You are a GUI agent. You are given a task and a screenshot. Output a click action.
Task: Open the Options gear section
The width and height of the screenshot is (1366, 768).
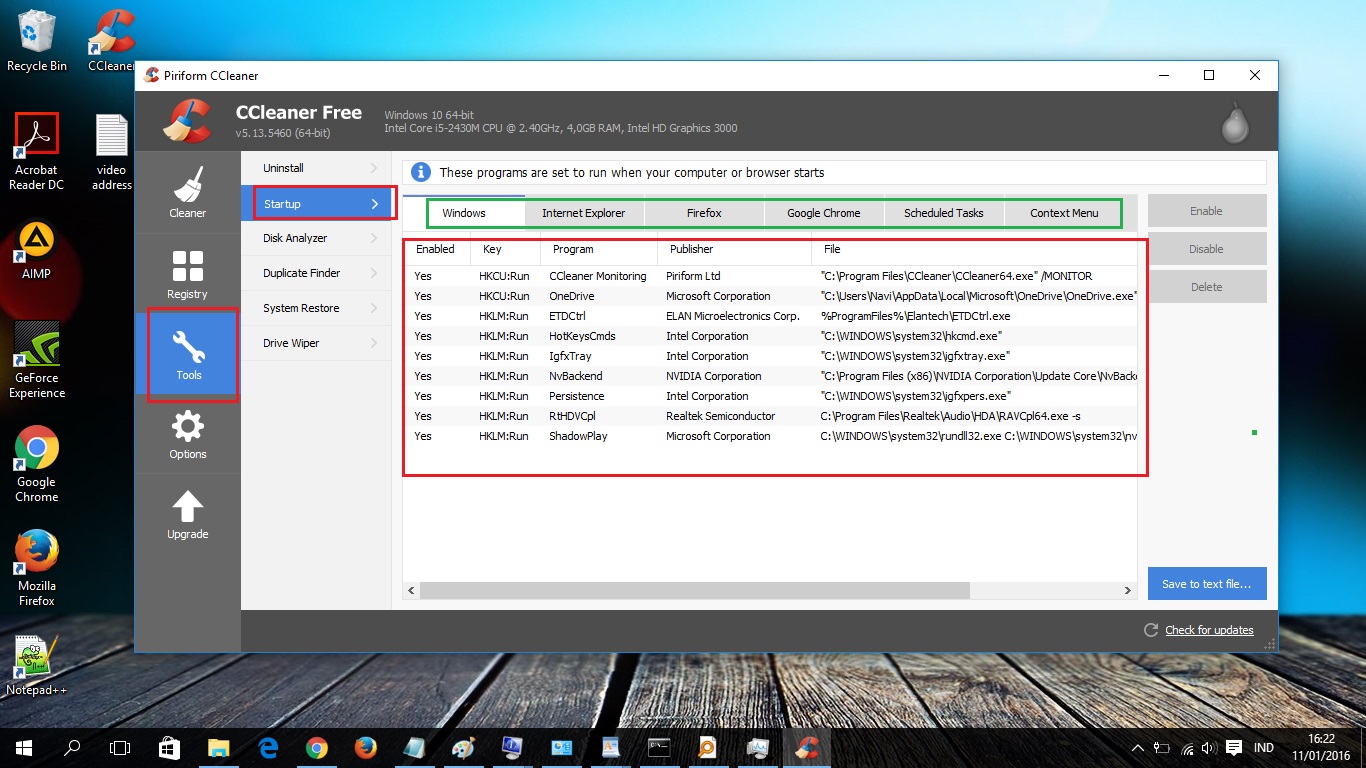(x=188, y=433)
